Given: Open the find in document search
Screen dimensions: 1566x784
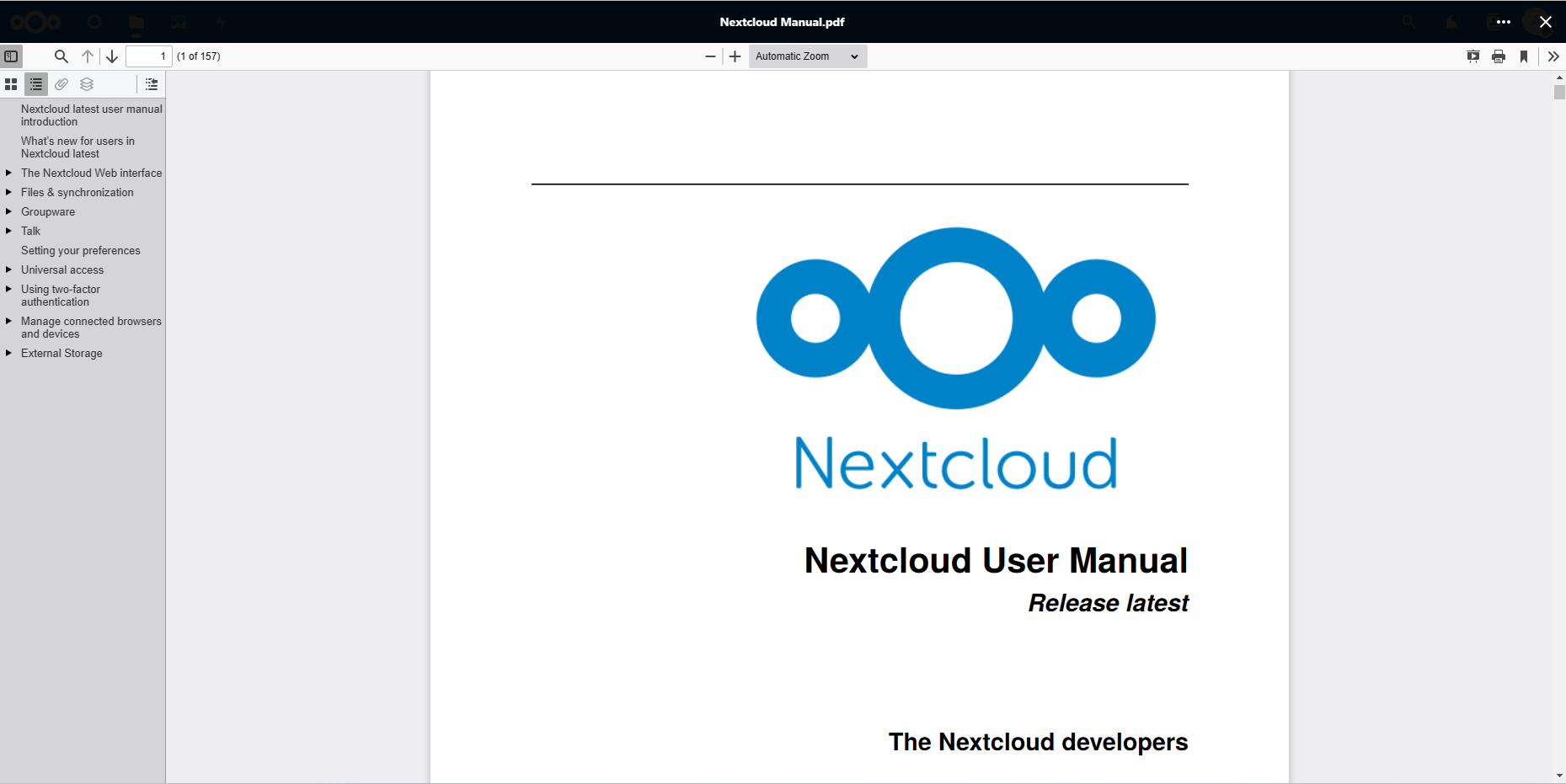Looking at the screenshot, I should point(61,56).
